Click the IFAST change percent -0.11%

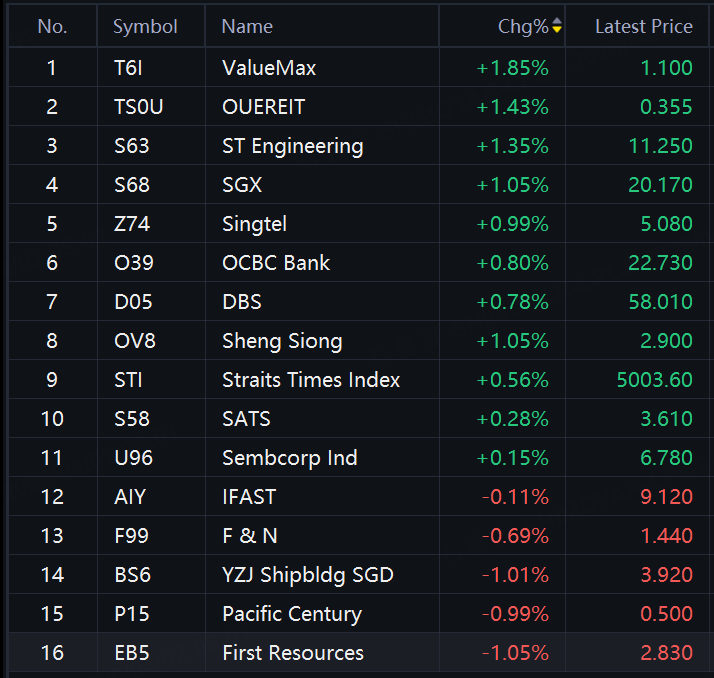[515, 497]
